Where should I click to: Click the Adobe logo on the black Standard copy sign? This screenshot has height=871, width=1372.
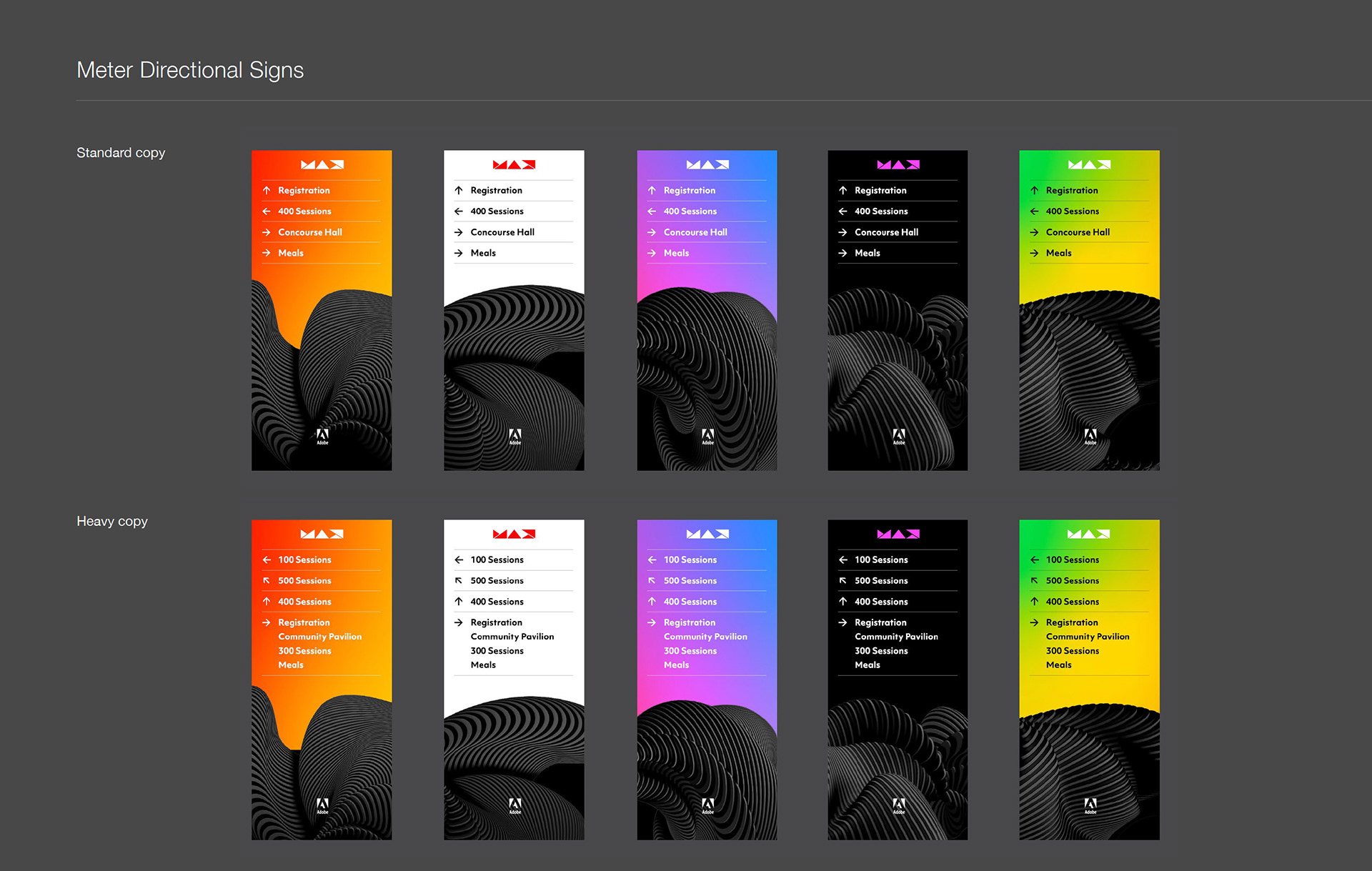pos(899,437)
